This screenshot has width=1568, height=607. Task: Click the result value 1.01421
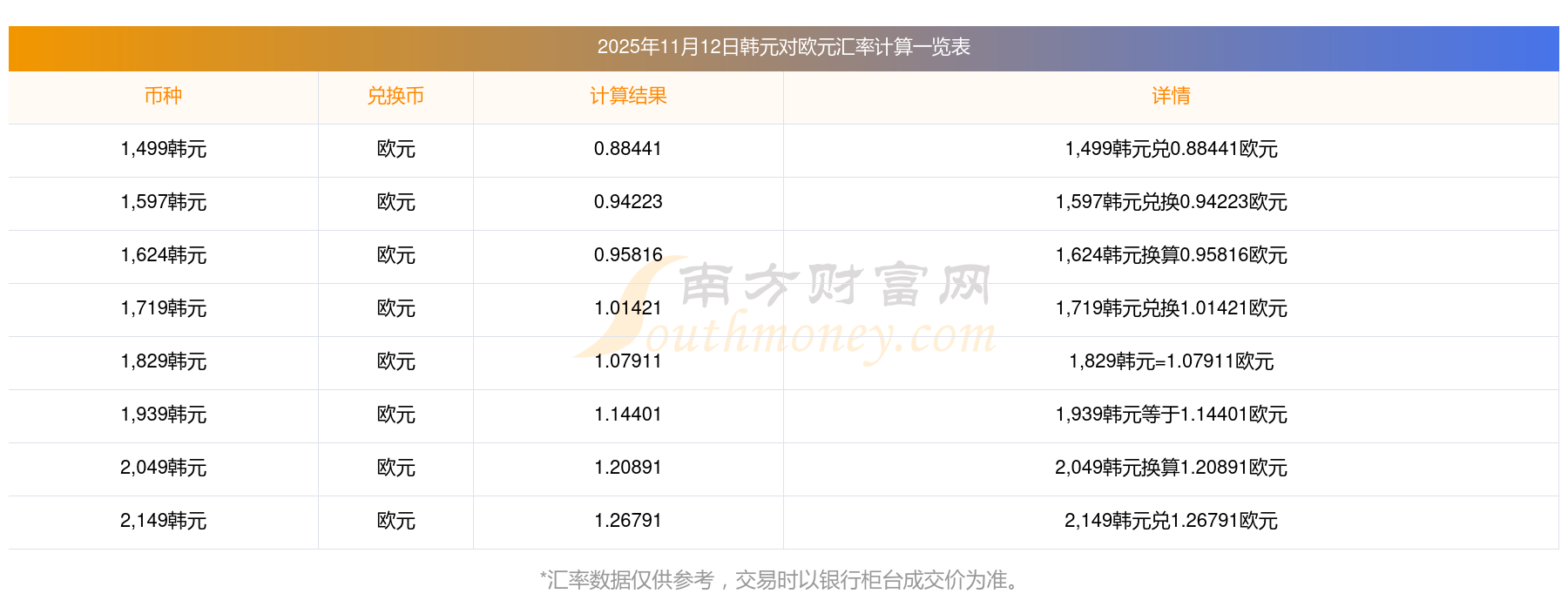click(628, 308)
